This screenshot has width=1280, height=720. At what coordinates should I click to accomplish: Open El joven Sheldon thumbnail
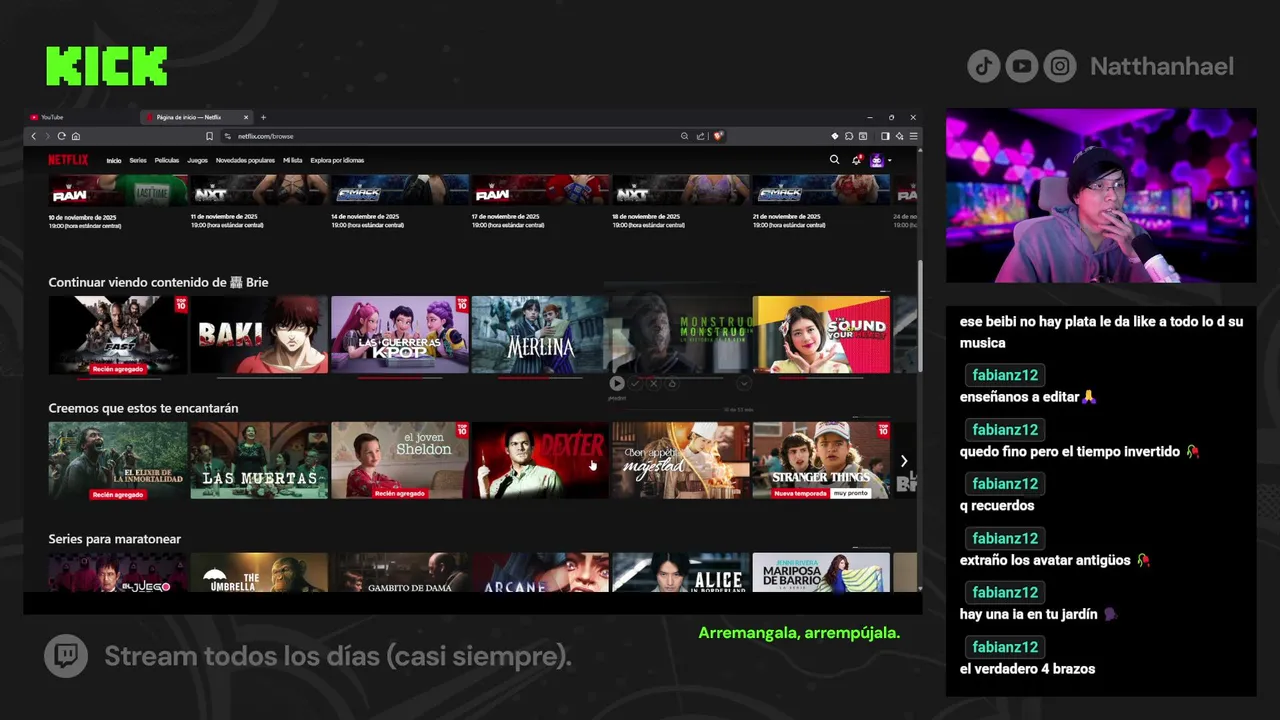click(x=400, y=460)
